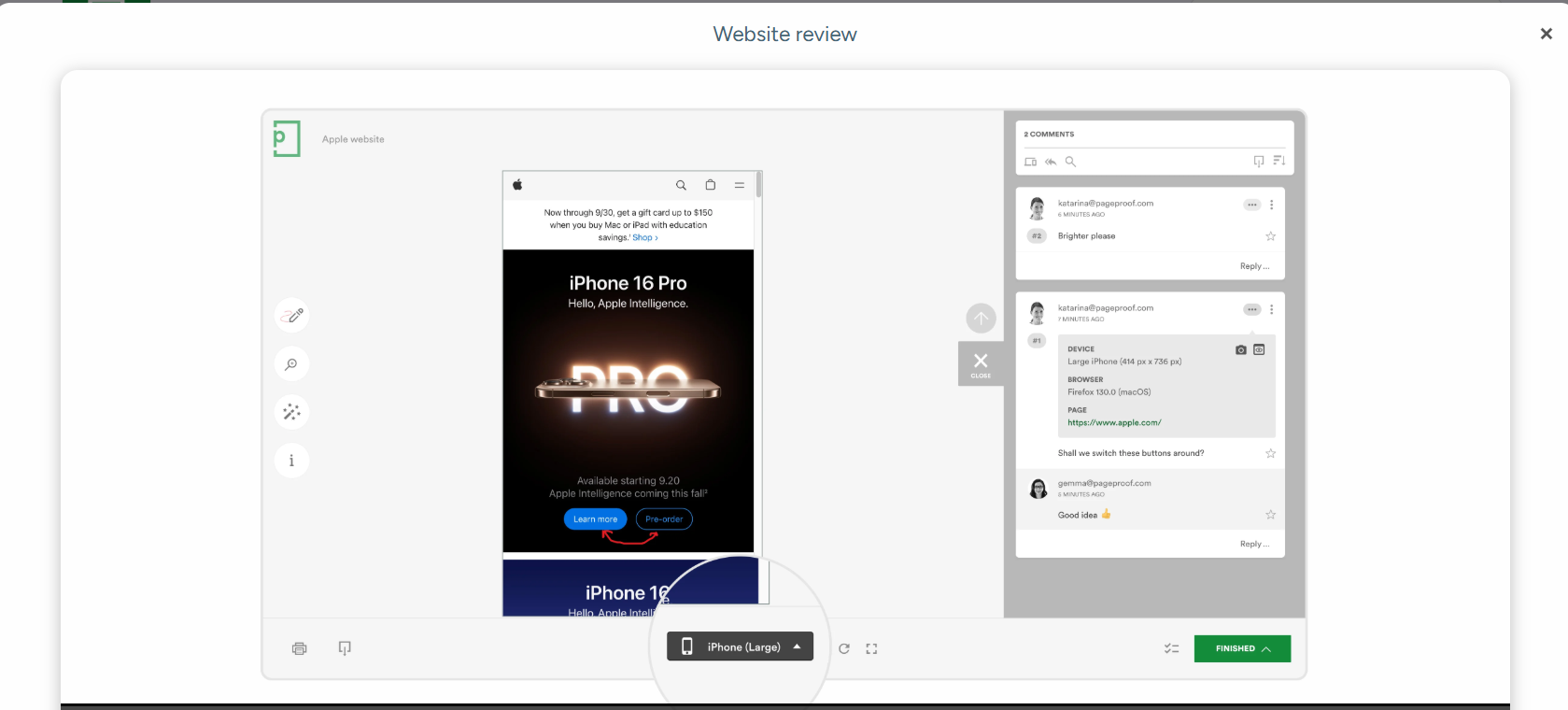Click the 'Apple website' proof title

tap(353, 139)
